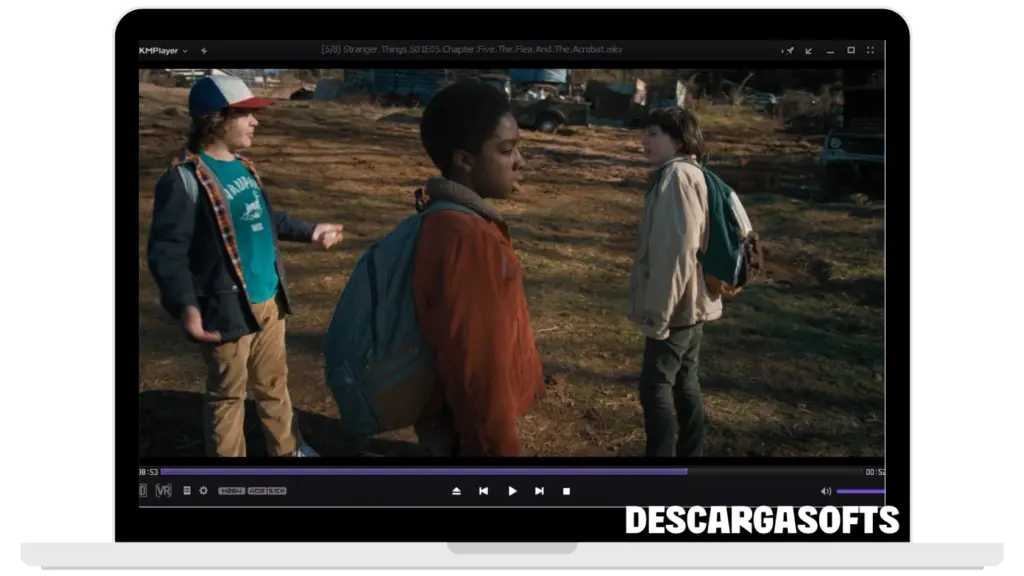
Task: Skip to the next track
Action: pos(539,491)
